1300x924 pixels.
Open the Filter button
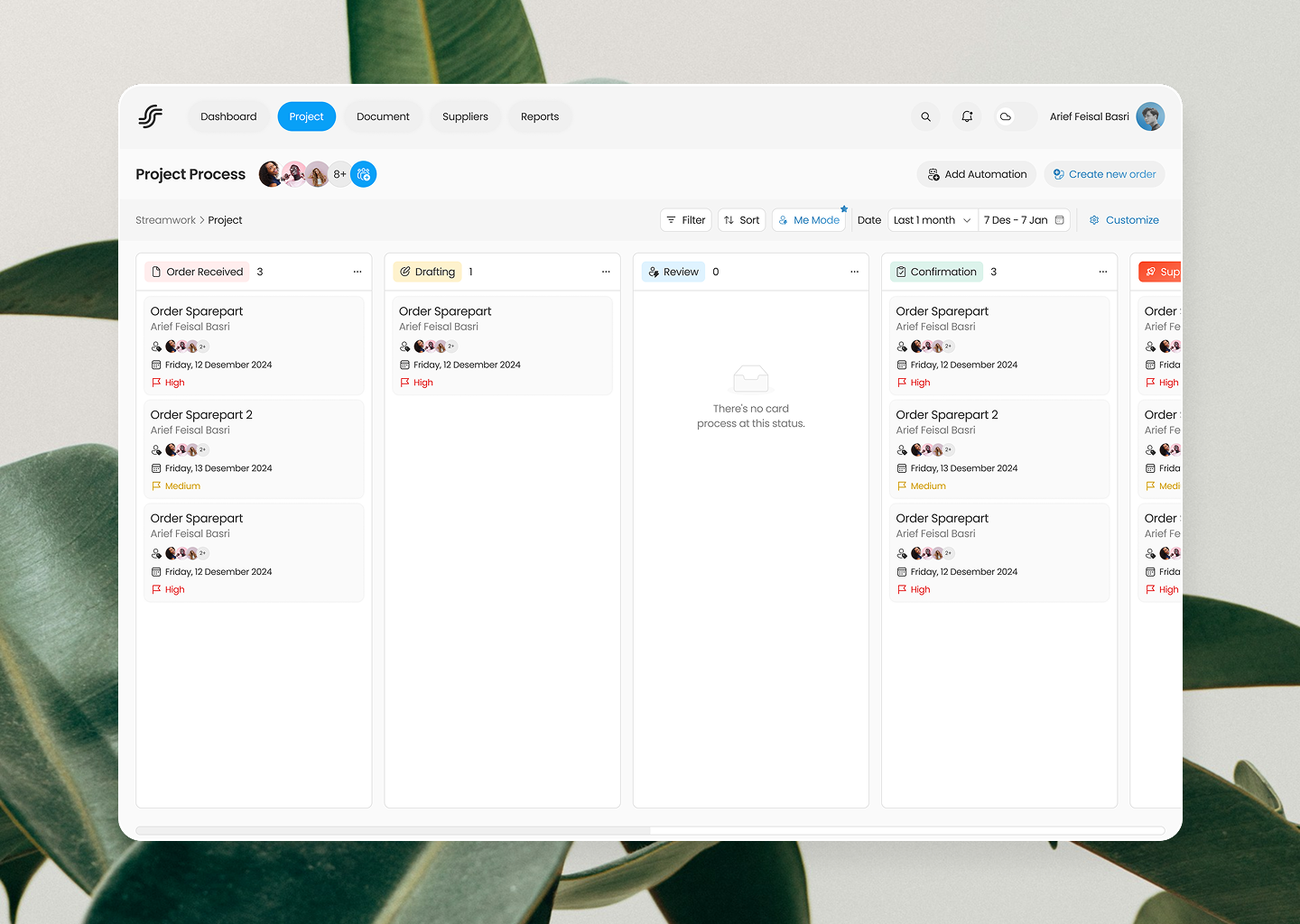(686, 220)
